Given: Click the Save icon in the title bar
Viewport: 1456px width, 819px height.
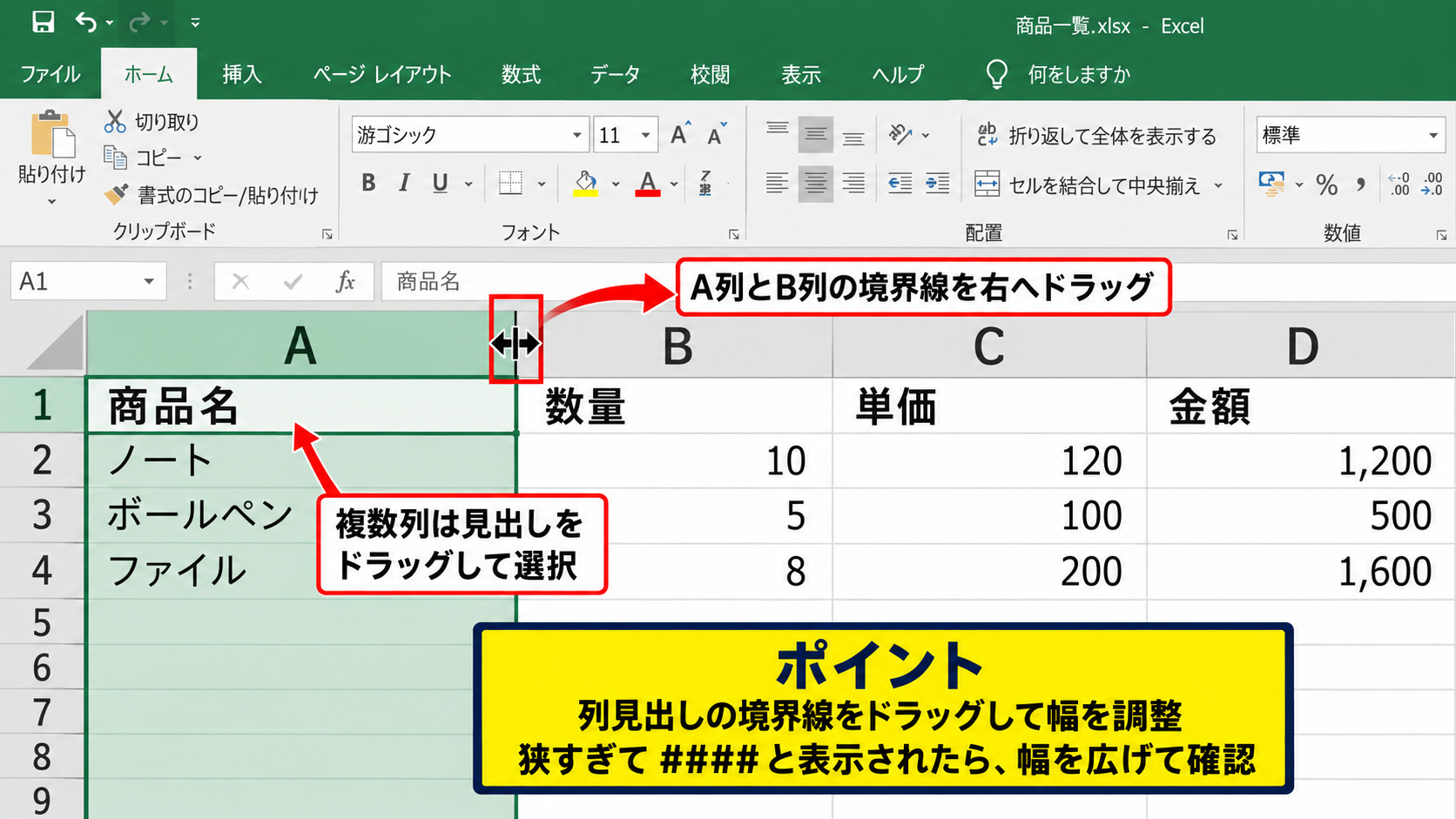Looking at the screenshot, I should click(43, 22).
